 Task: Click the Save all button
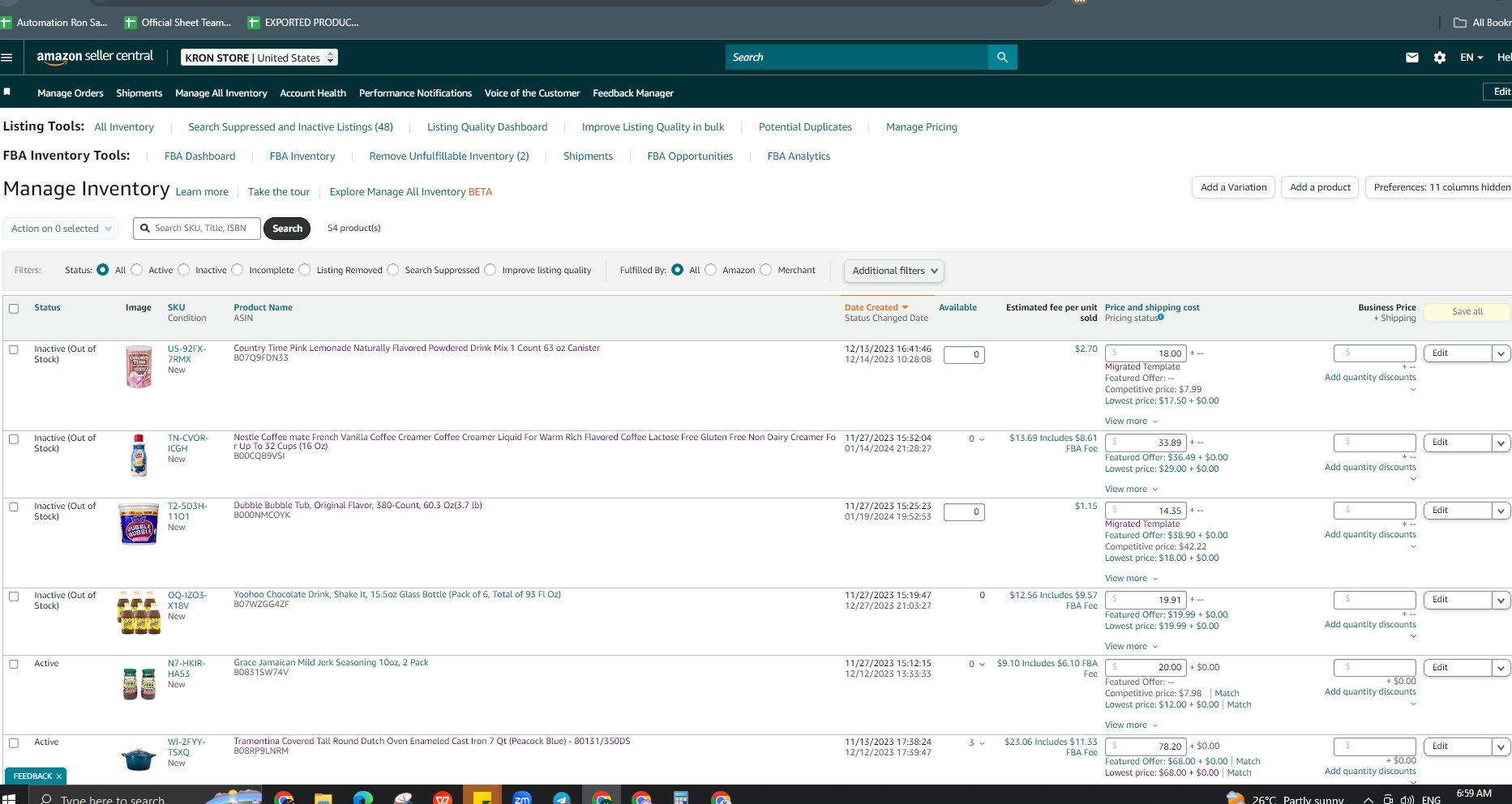click(x=1467, y=312)
